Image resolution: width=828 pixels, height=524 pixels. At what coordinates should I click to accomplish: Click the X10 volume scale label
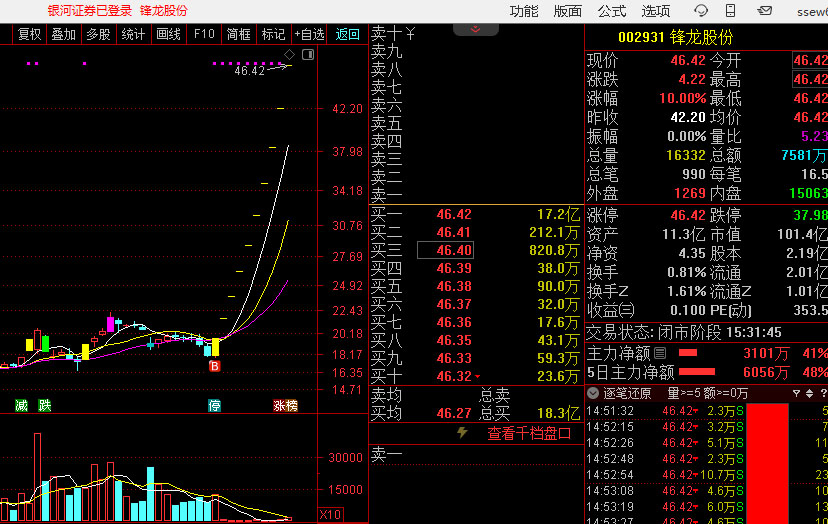[331, 514]
